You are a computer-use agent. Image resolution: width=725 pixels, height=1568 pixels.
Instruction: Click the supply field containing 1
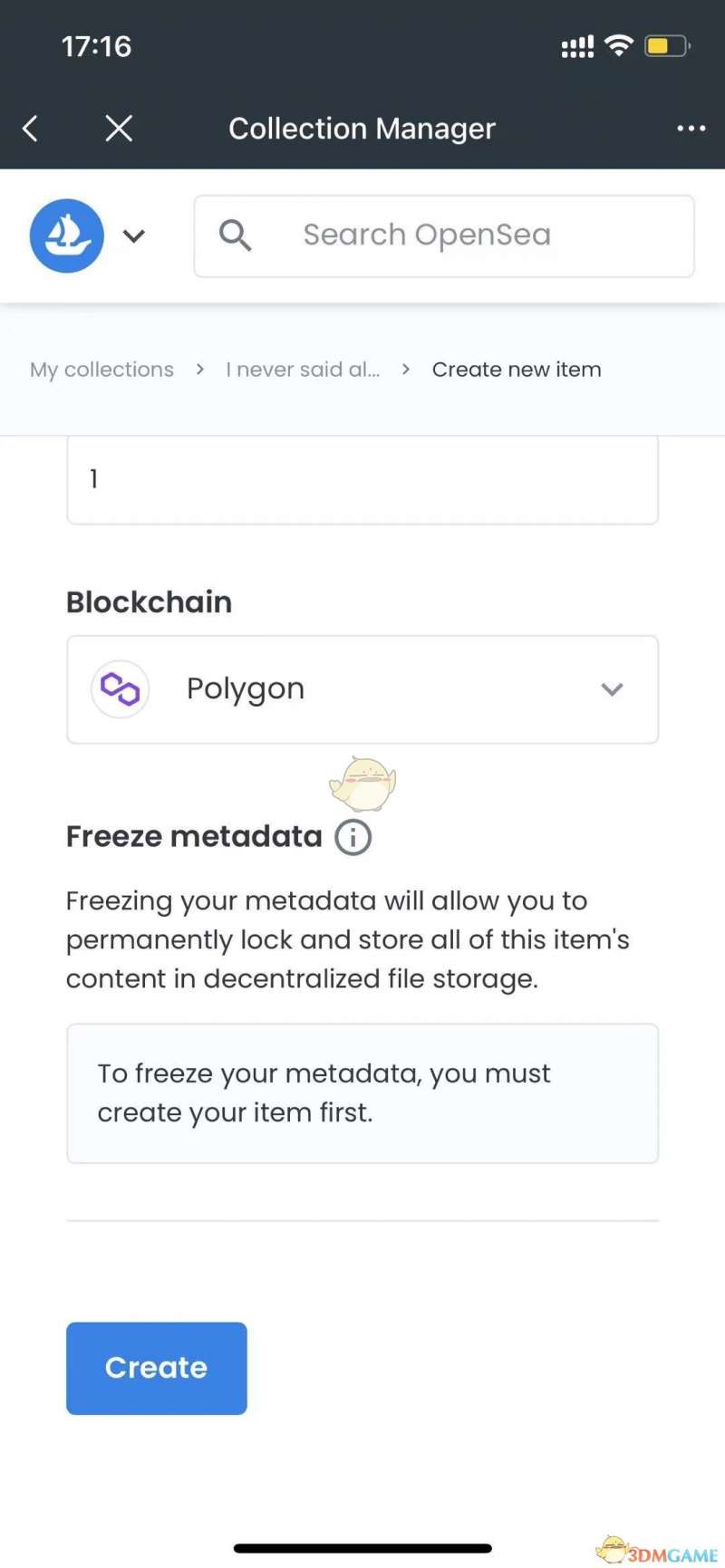click(x=362, y=479)
